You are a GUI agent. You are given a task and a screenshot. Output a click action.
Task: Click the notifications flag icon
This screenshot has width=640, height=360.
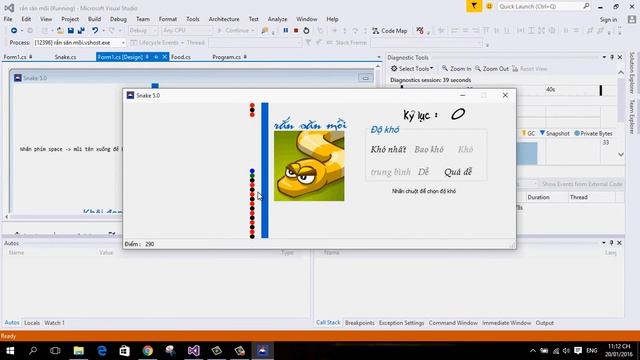coord(474,6)
